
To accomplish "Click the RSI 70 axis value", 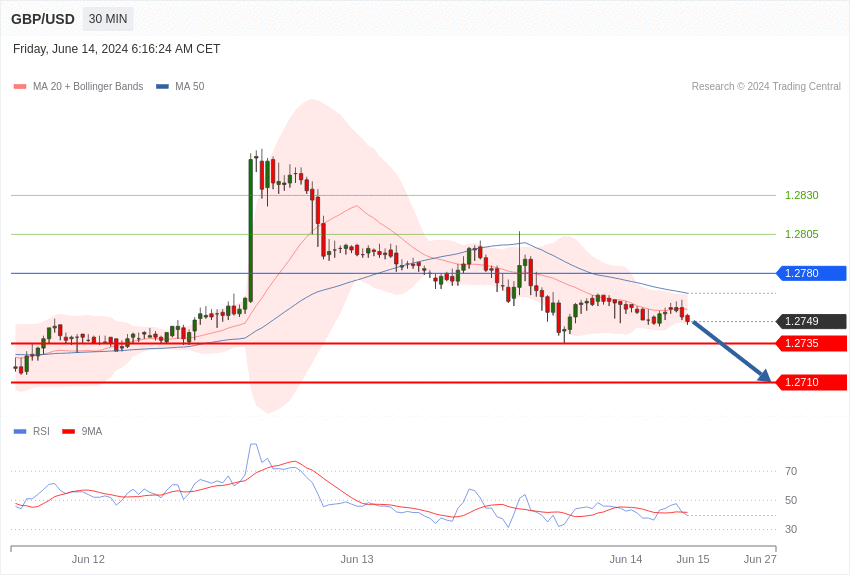I will tap(791, 471).
